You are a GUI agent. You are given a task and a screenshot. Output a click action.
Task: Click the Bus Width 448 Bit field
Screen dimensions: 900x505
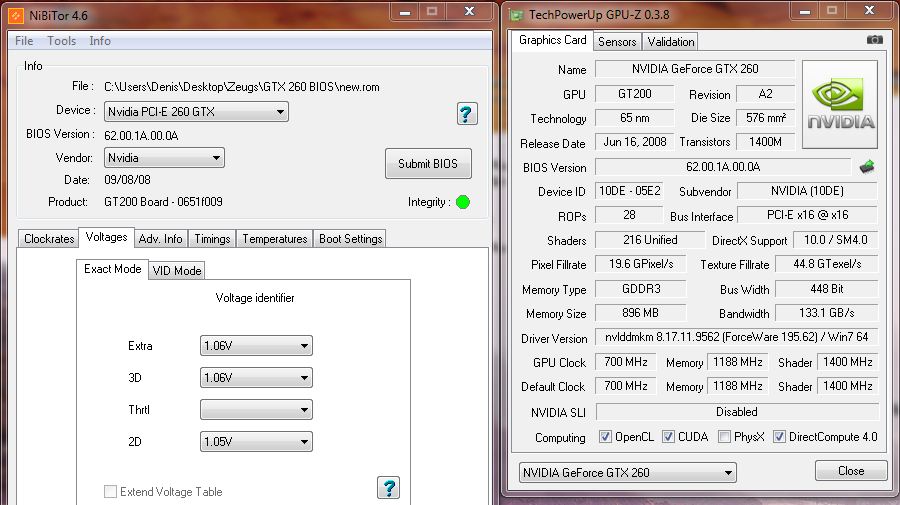point(827,289)
